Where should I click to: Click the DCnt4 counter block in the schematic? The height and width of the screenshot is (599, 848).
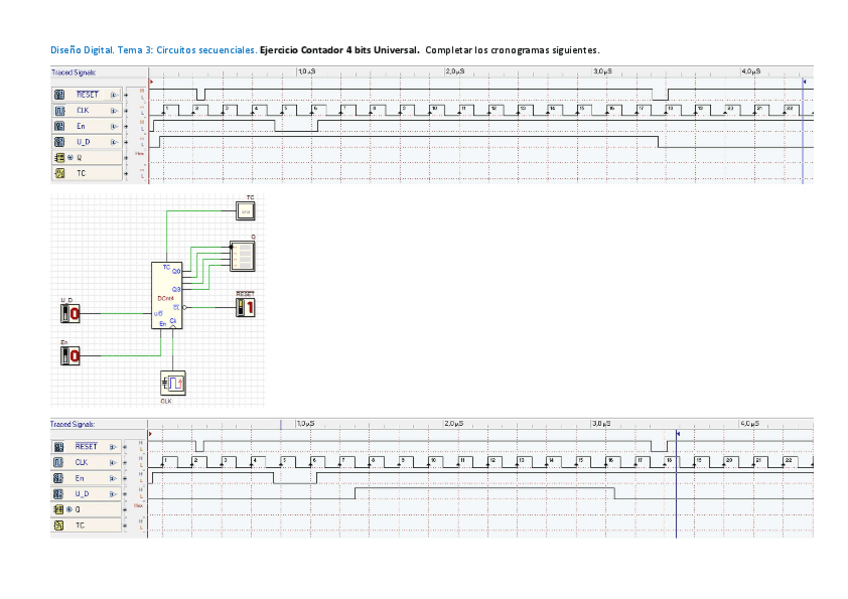(166, 296)
